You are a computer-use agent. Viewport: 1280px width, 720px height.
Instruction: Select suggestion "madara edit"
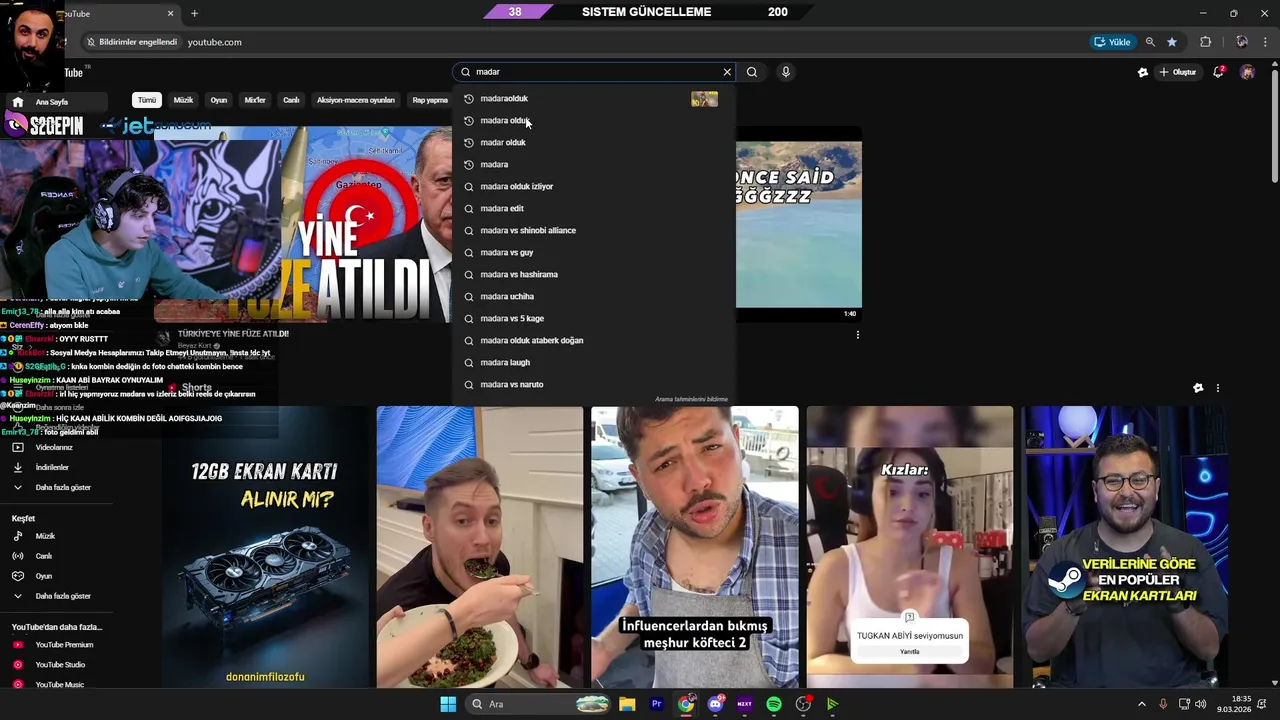(x=594, y=208)
